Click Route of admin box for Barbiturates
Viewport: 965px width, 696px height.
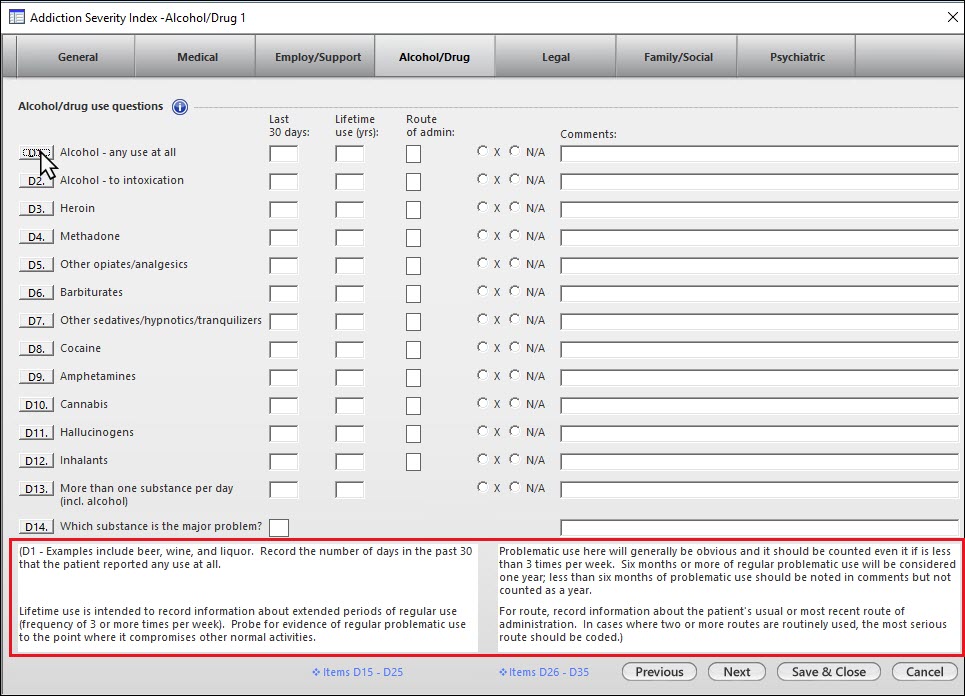click(413, 294)
